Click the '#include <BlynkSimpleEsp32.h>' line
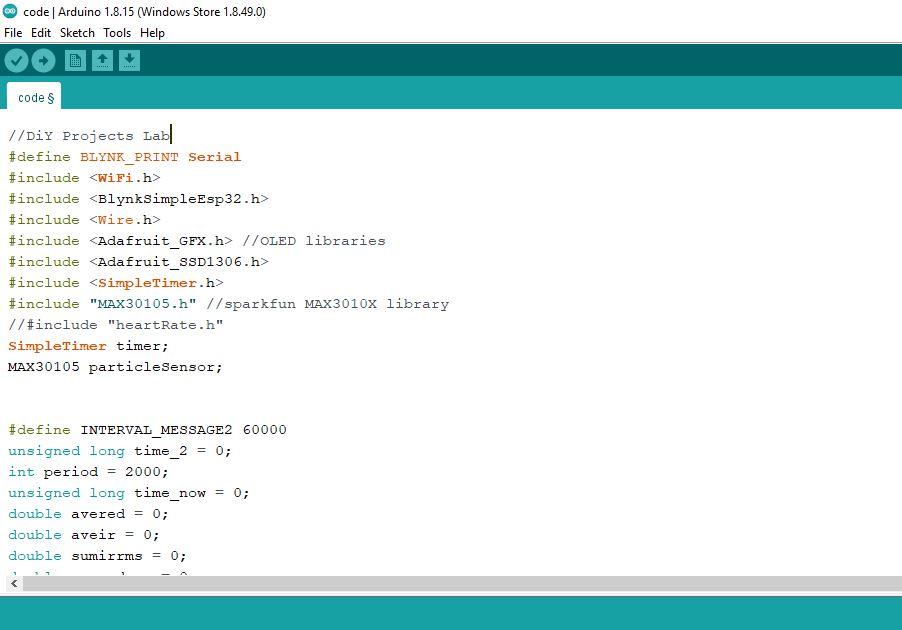The width and height of the screenshot is (902, 630). pyautogui.click(x=139, y=199)
